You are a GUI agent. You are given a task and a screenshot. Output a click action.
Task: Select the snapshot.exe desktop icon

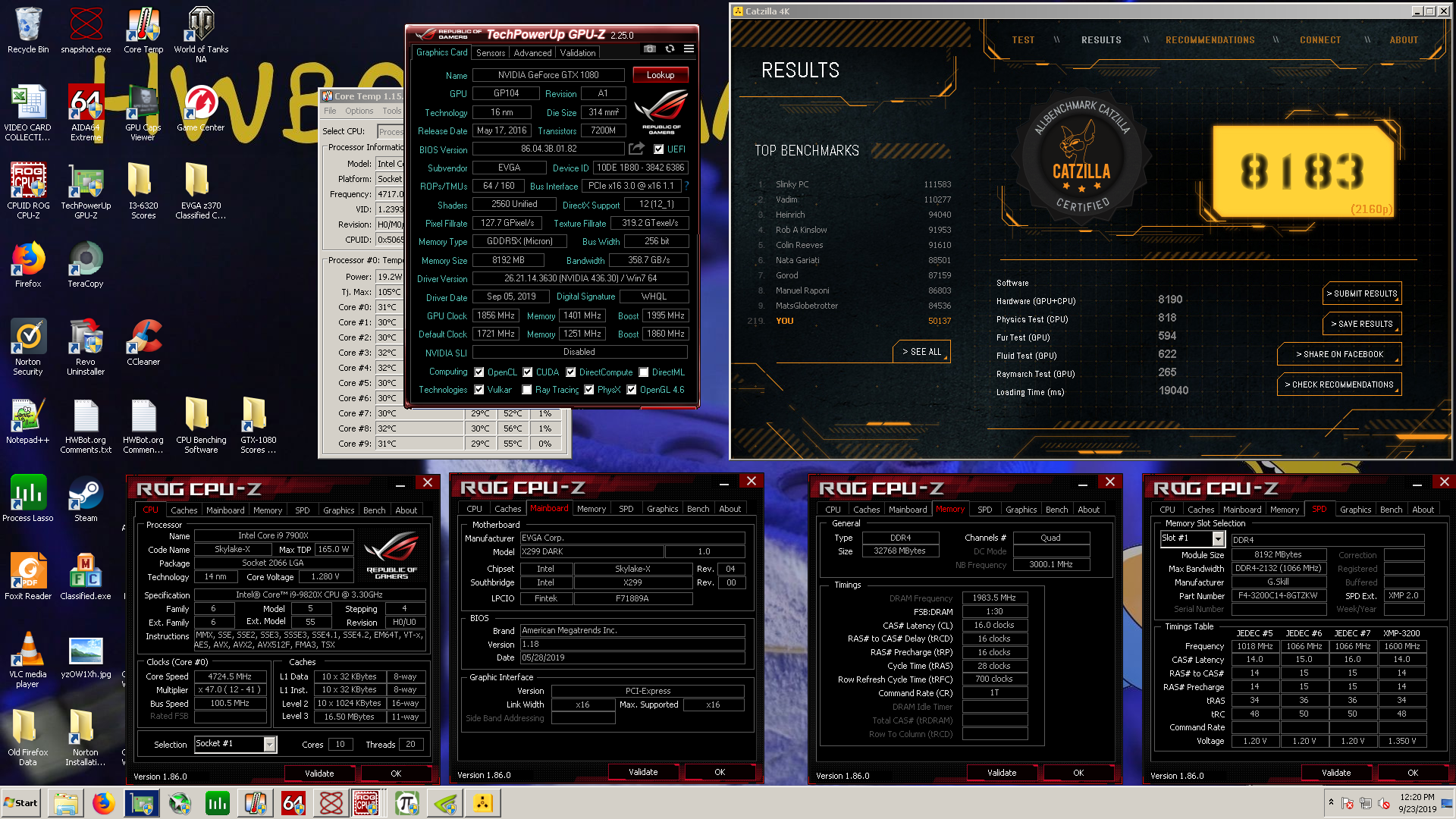coord(86,30)
